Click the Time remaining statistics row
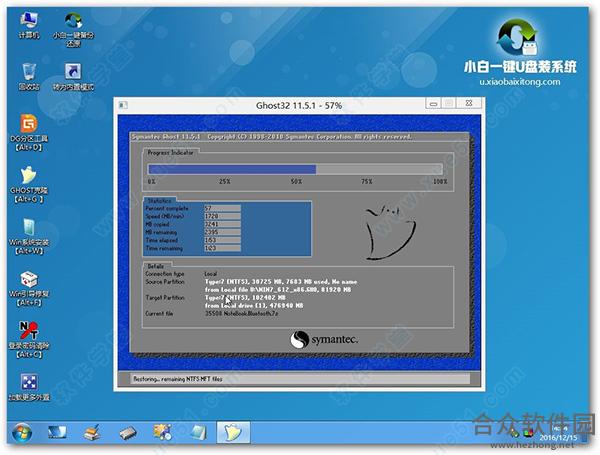The image size is (600, 455). click(x=193, y=248)
